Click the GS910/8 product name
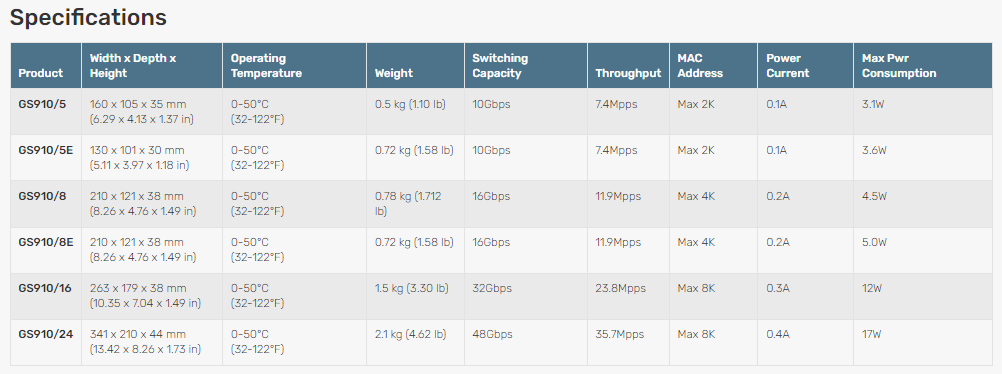The image size is (1002, 374). (42, 196)
